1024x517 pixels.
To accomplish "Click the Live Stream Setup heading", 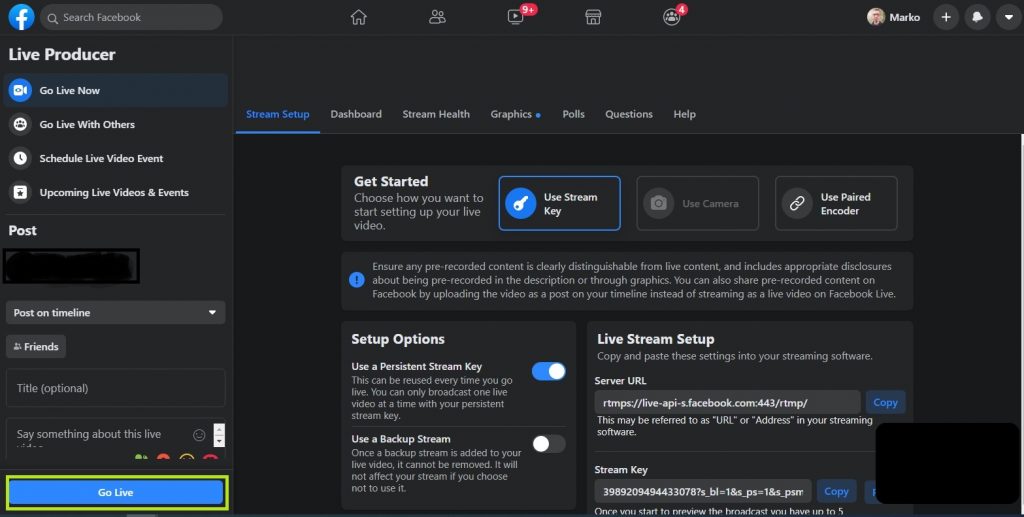I will 656,339.
